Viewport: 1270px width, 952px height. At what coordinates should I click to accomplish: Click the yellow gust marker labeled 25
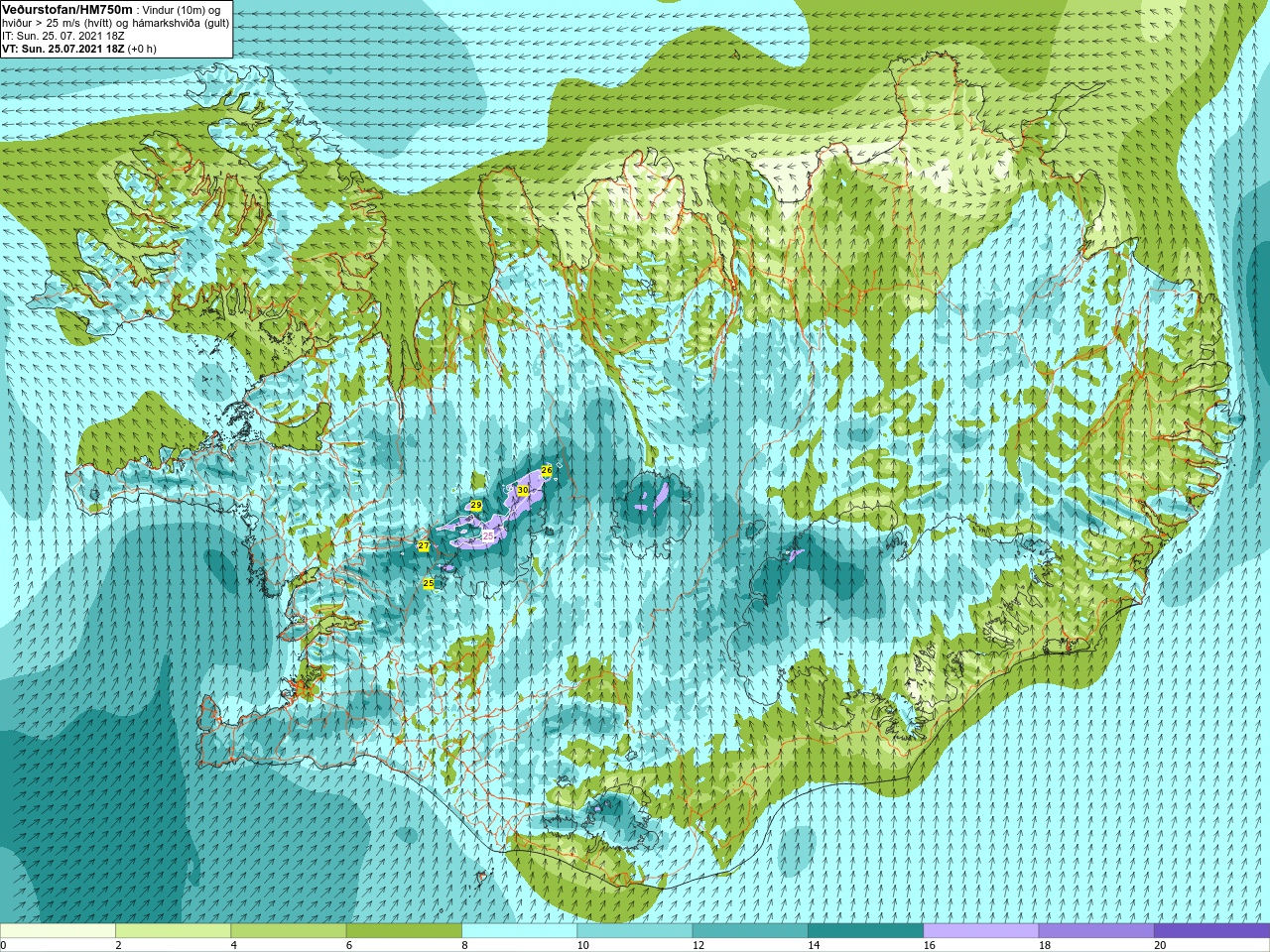[429, 583]
